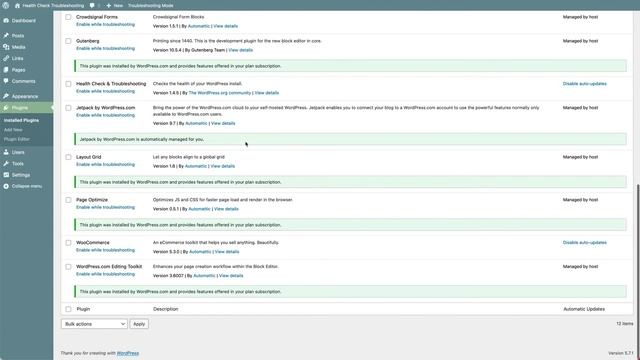Image resolution: width=640 pixels, height=360 pixels.
Task: Enable Gutenberg while troubleshooting
Action: click(105, 49)
